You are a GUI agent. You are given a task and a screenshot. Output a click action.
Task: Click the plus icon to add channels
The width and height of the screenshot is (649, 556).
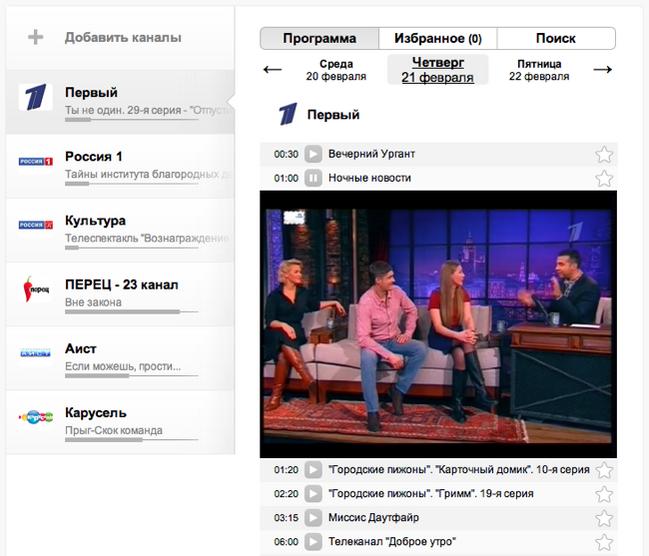(36, 37)
